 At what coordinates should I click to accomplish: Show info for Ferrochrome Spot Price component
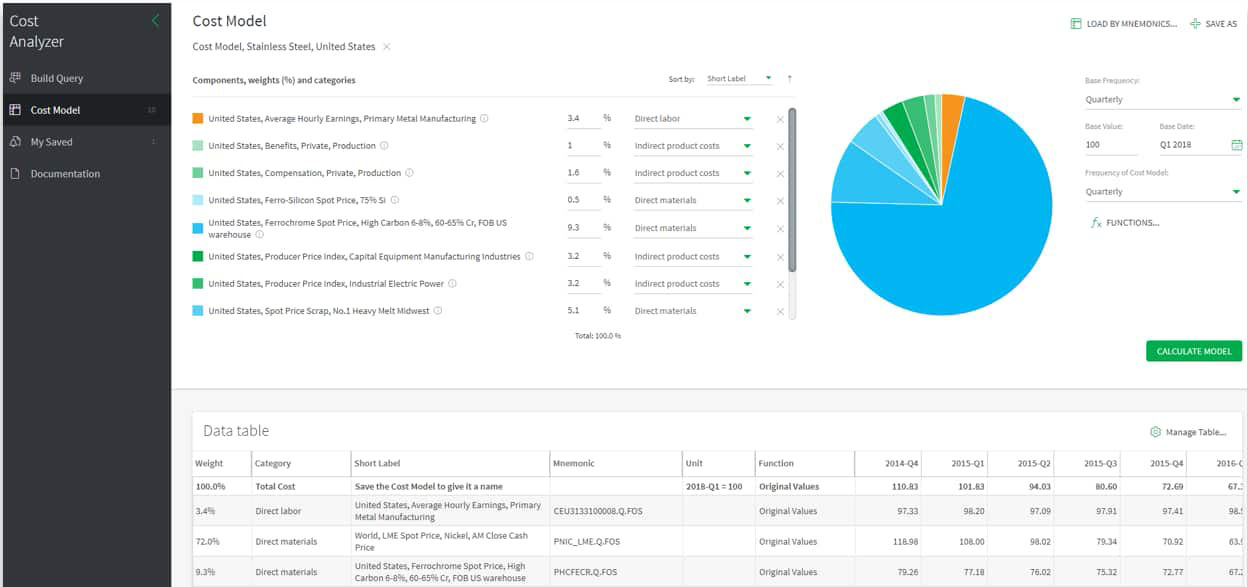click(x=259, y=235)
